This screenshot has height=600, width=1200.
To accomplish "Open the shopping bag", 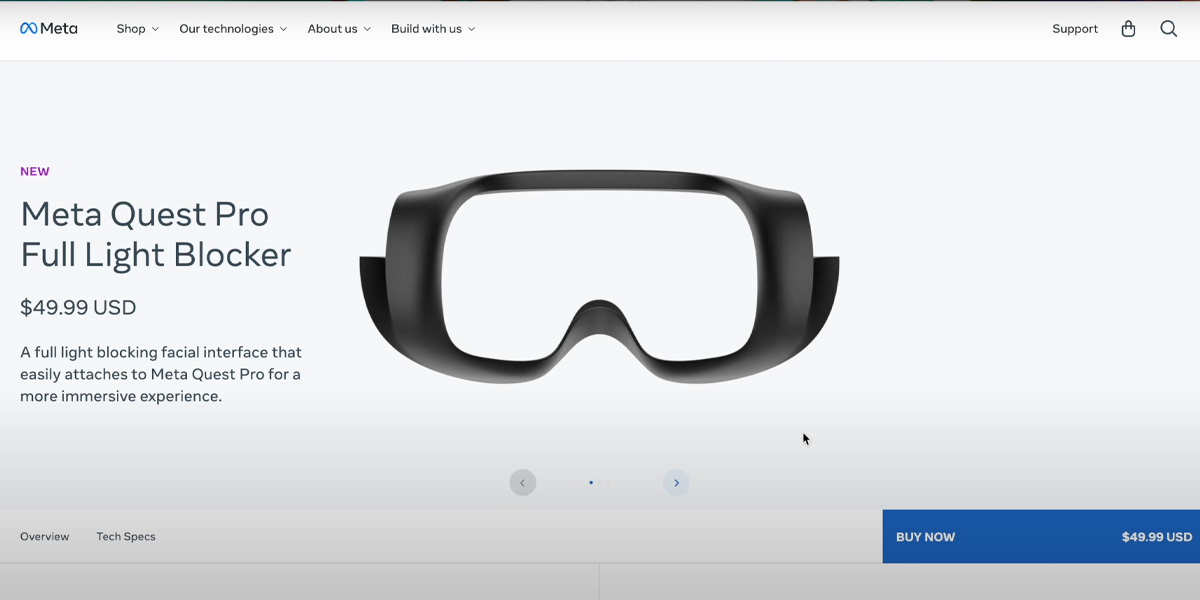I will 1128,29.
